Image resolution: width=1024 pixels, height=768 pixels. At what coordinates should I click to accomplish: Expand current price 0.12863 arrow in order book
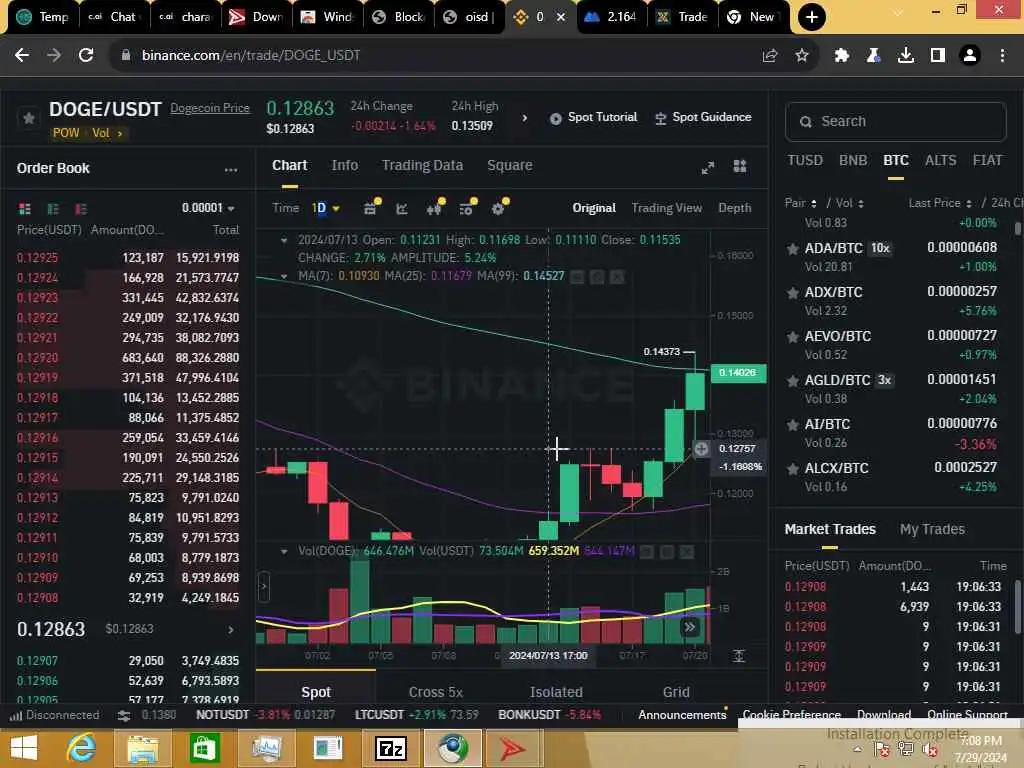pos(231,630)
